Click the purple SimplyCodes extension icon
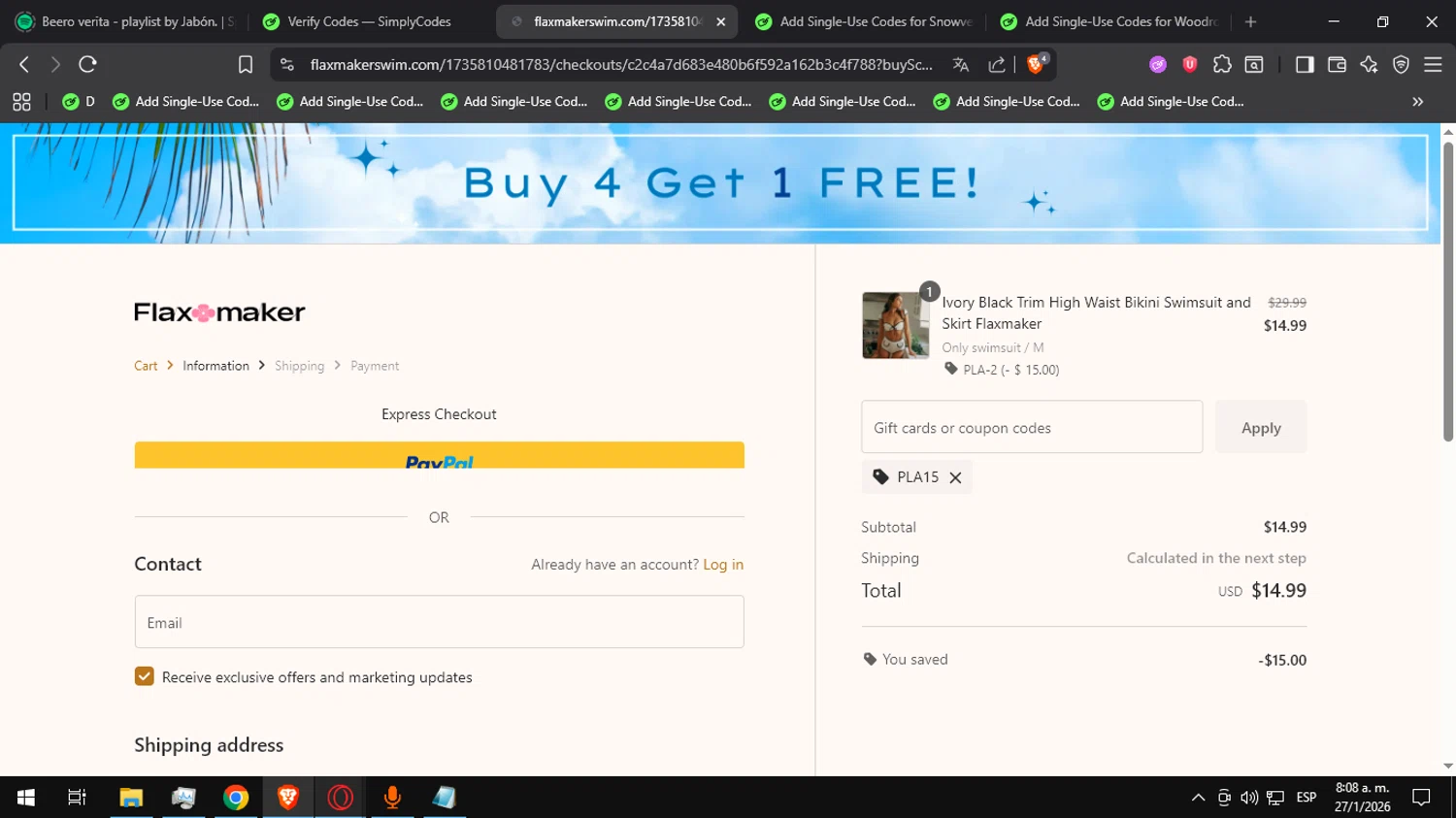This screenshot has height=818, width=1456. coord(1158,64)
